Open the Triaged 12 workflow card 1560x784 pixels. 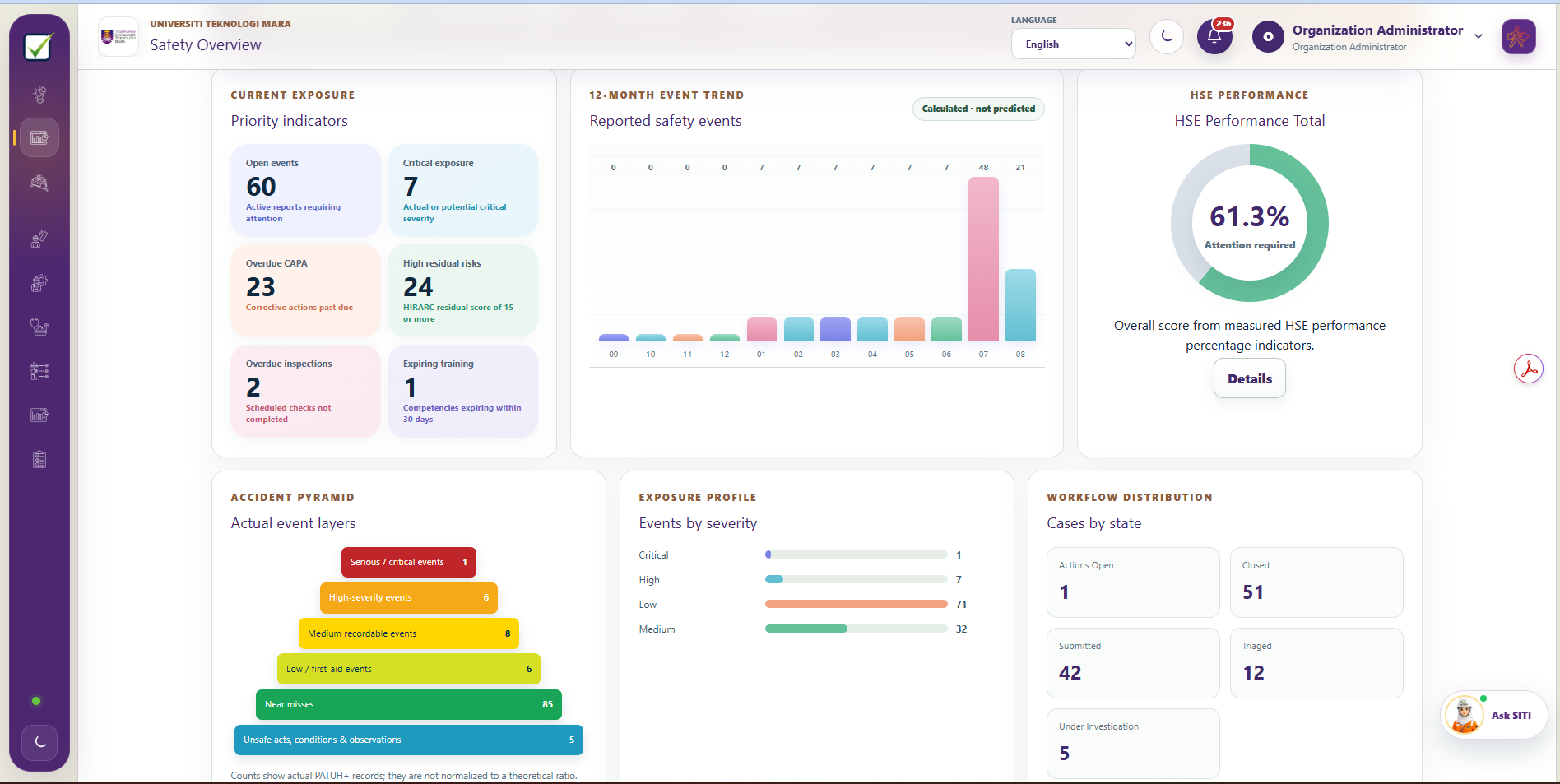[1316, 663]
